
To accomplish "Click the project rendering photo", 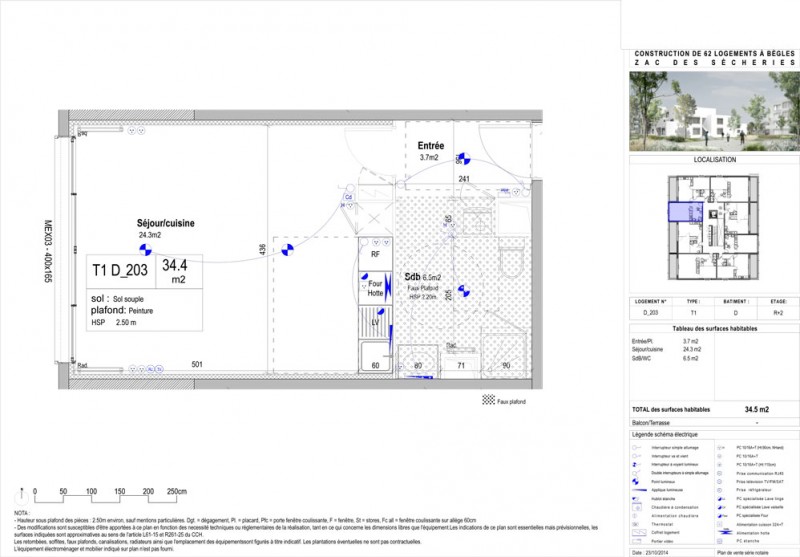I will [714, 111].
